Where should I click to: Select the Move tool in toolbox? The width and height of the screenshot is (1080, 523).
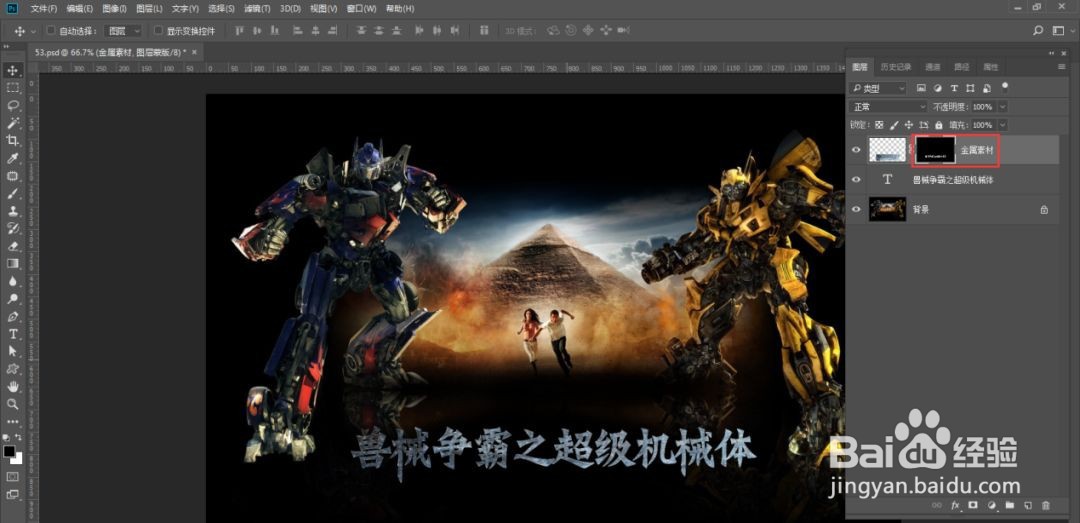coord(12,70)
